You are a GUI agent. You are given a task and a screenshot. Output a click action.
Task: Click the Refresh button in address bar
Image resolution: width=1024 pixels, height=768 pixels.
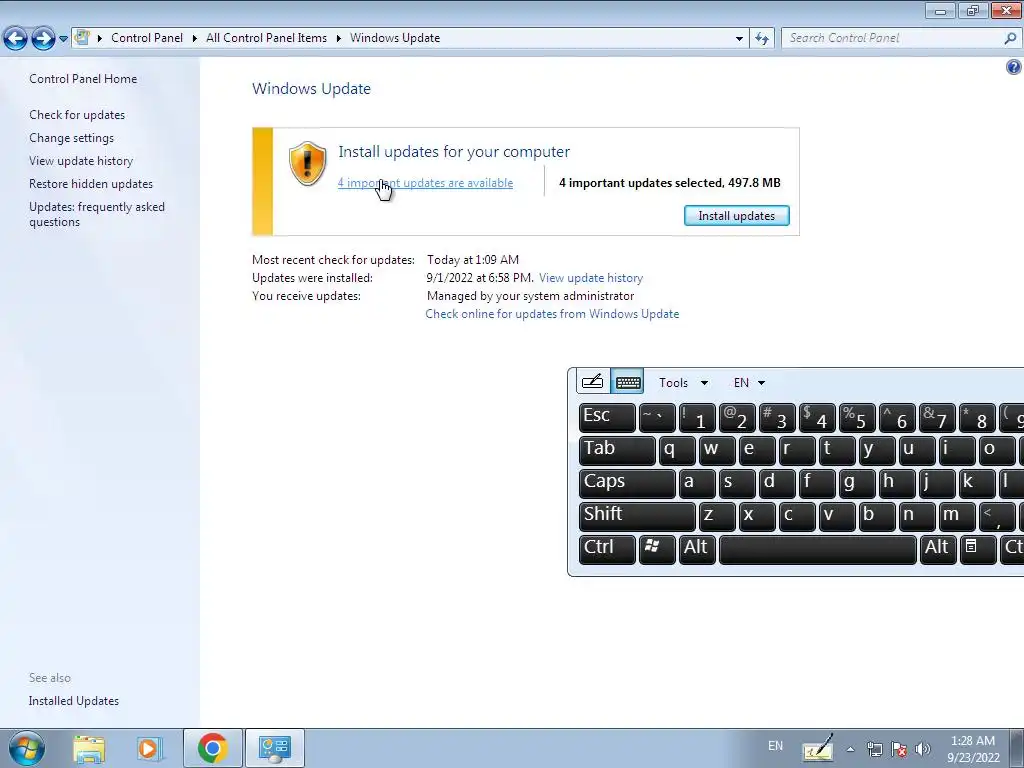[x=761, y=39]
